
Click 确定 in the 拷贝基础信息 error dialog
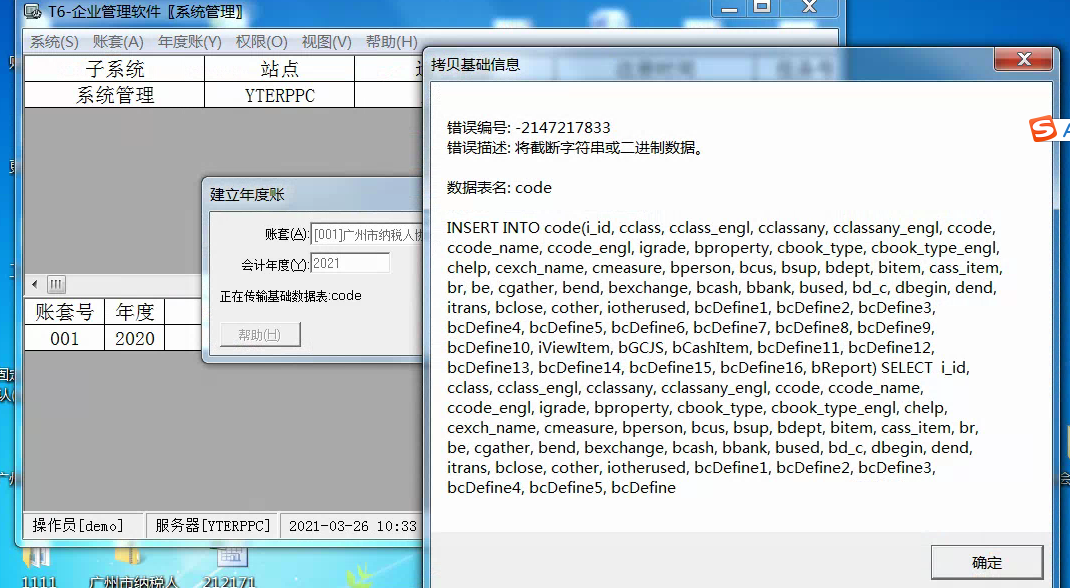(987, 563)
